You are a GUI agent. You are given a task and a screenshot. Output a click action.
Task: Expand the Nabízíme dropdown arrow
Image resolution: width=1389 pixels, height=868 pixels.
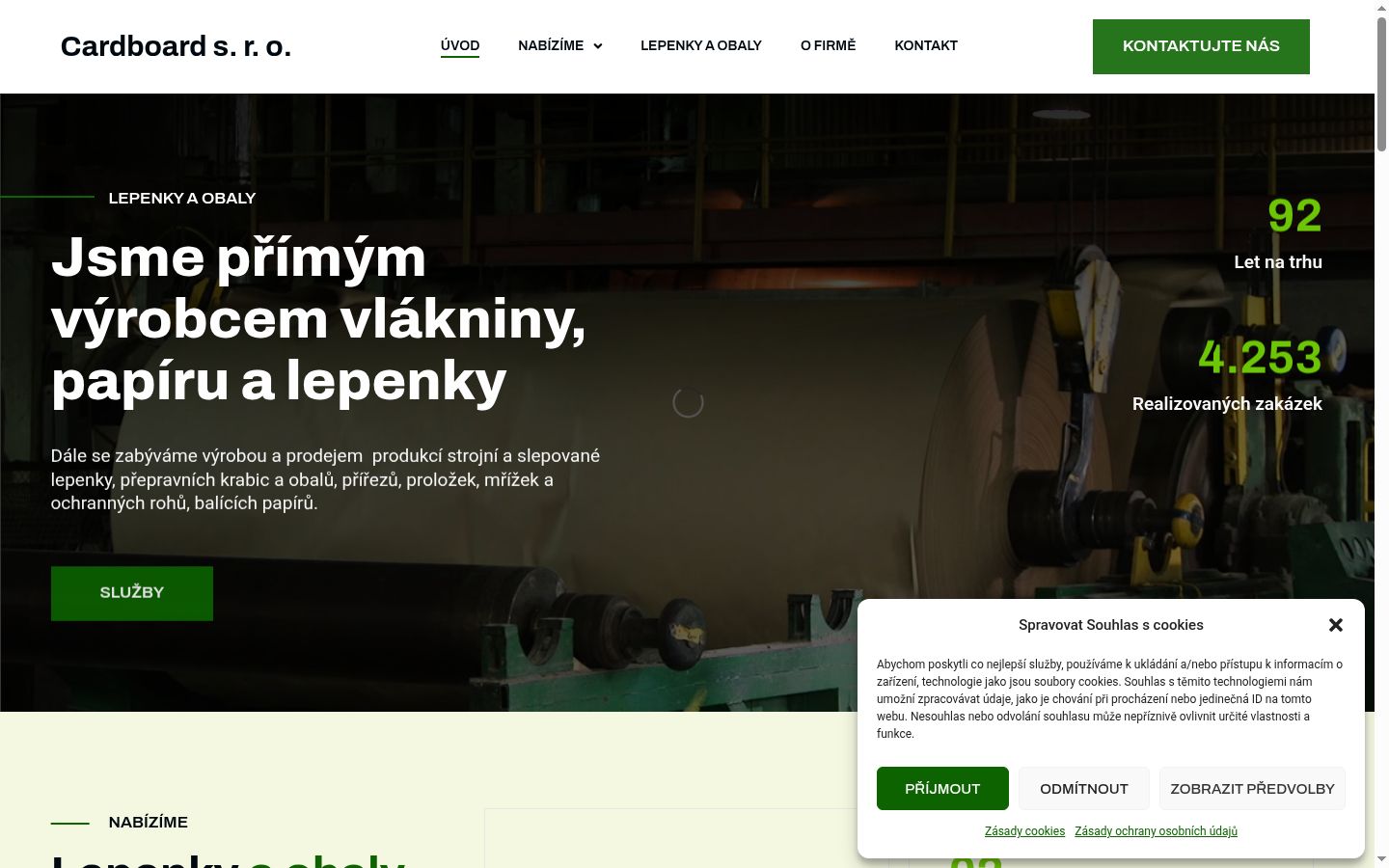pyautogui.click(x=598, y=46)
